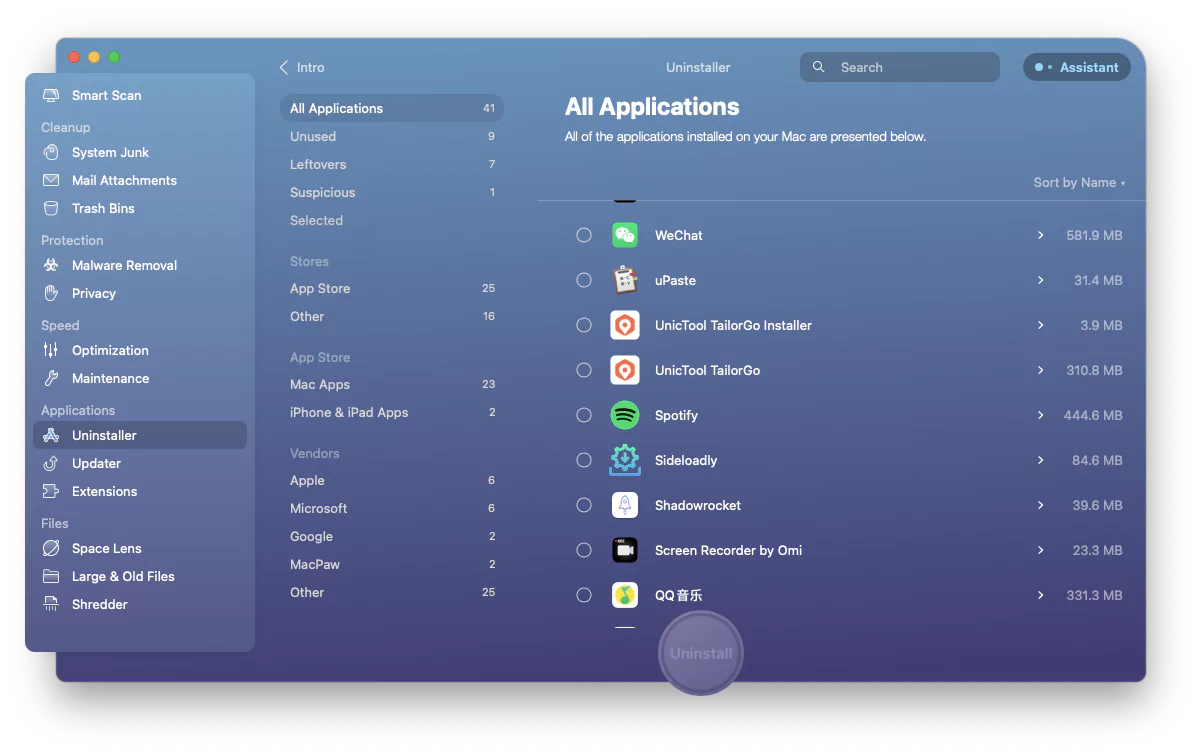Select the checkbox next to WeChat
This screenshot has height=756, width=1202.
584,235
